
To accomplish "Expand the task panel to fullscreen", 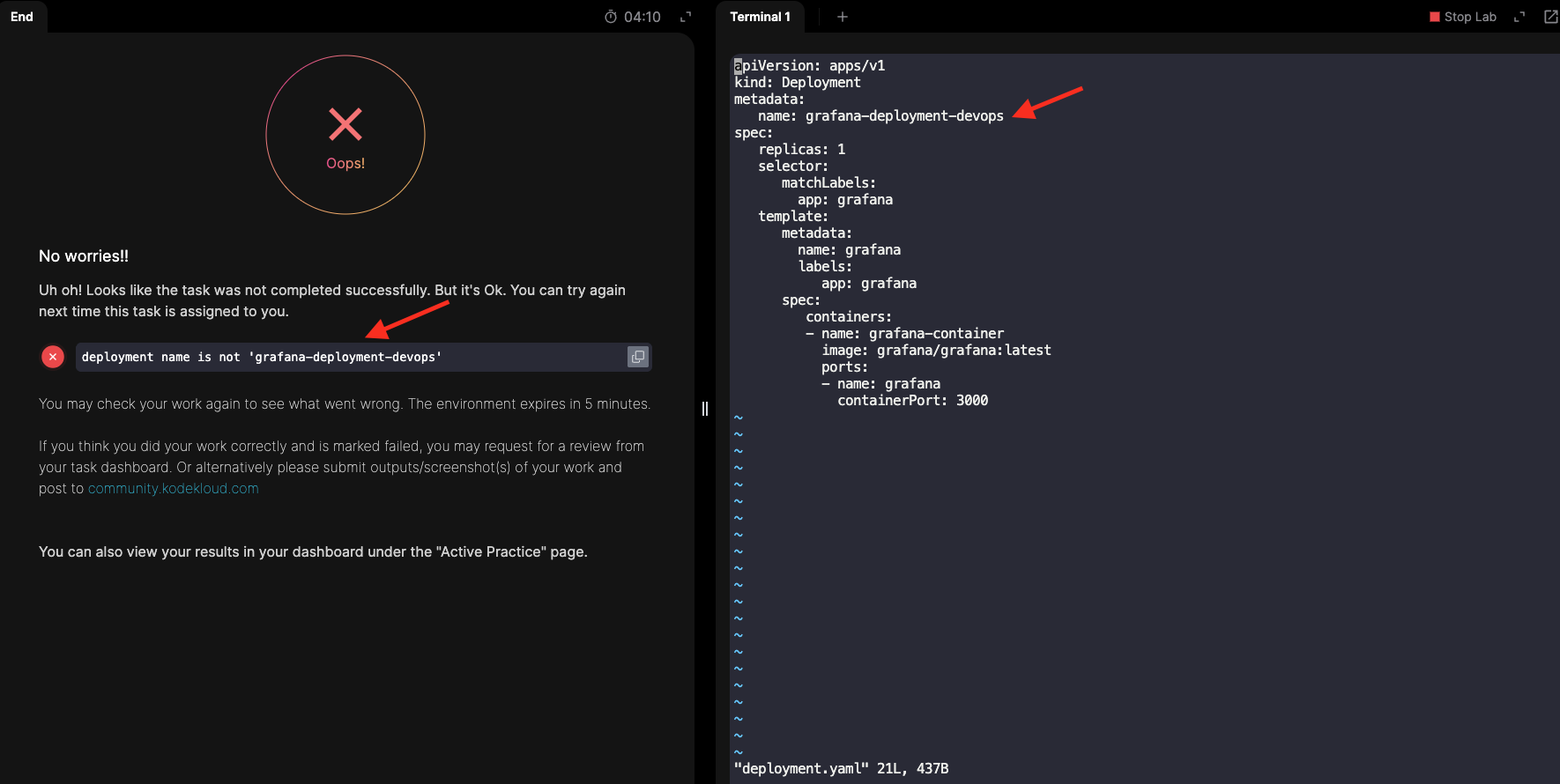I will (x=686, y=17).
